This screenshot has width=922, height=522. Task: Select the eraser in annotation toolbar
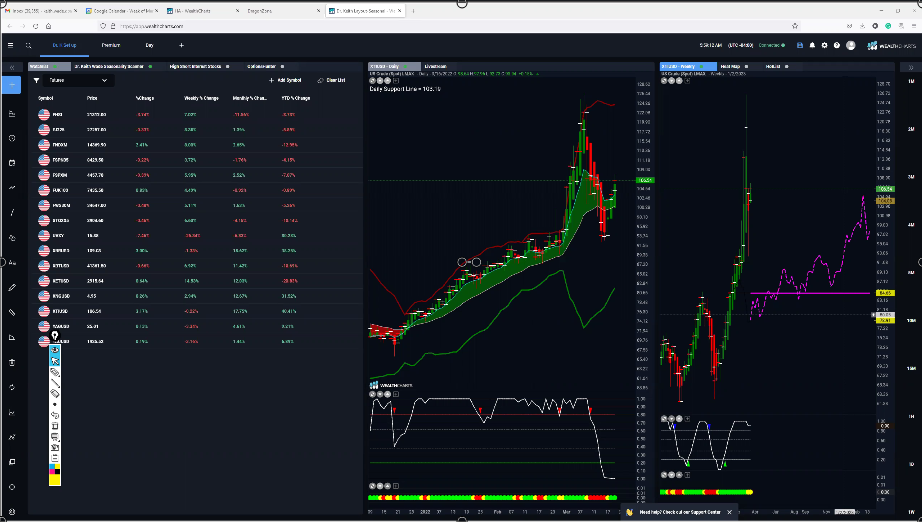[x=55, y=393]
